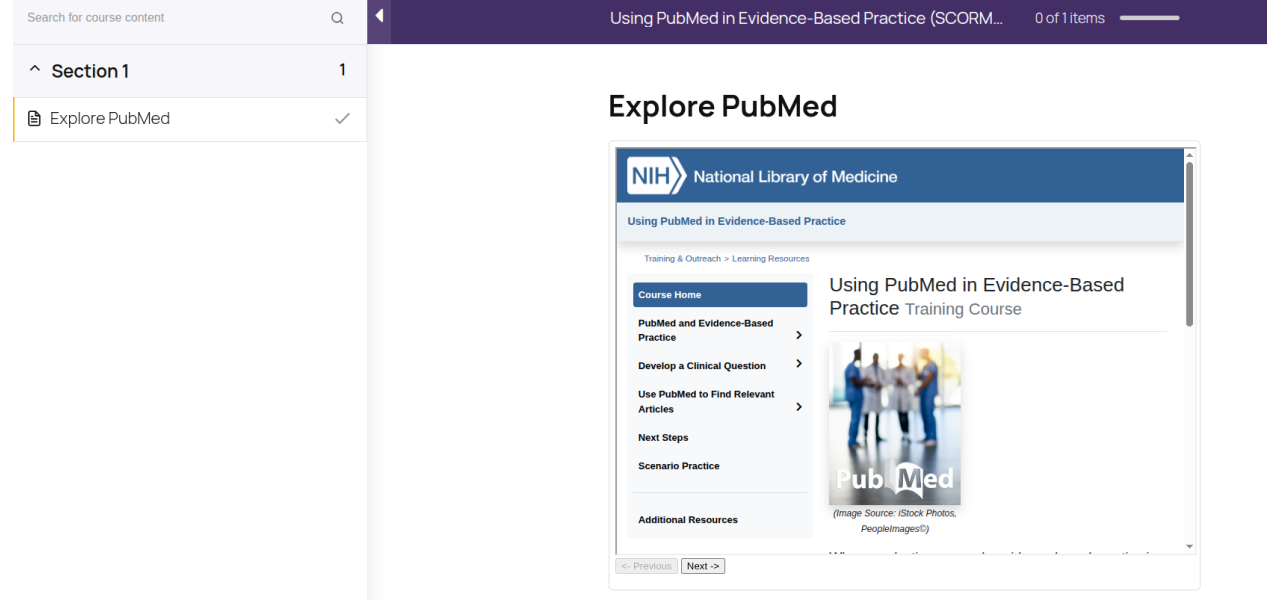Click the disabled <- Previous button

point(646,566)
